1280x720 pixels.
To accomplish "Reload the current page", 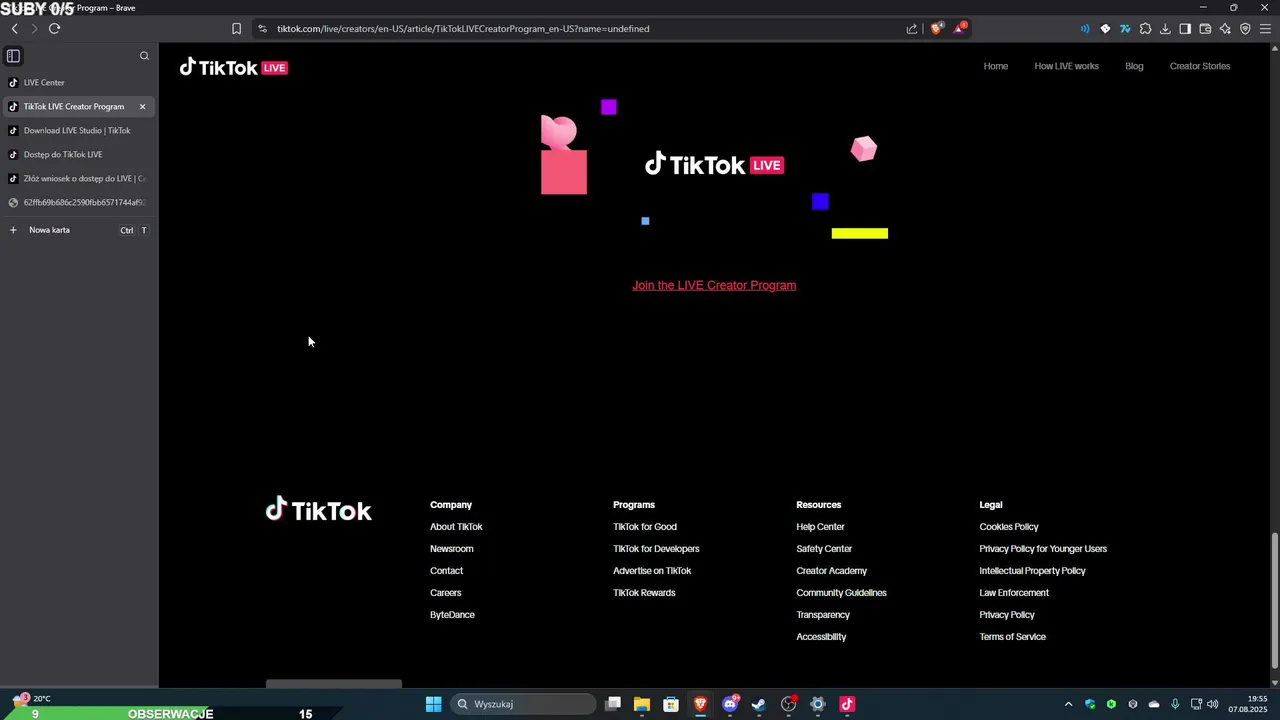I will pos(54,29).
